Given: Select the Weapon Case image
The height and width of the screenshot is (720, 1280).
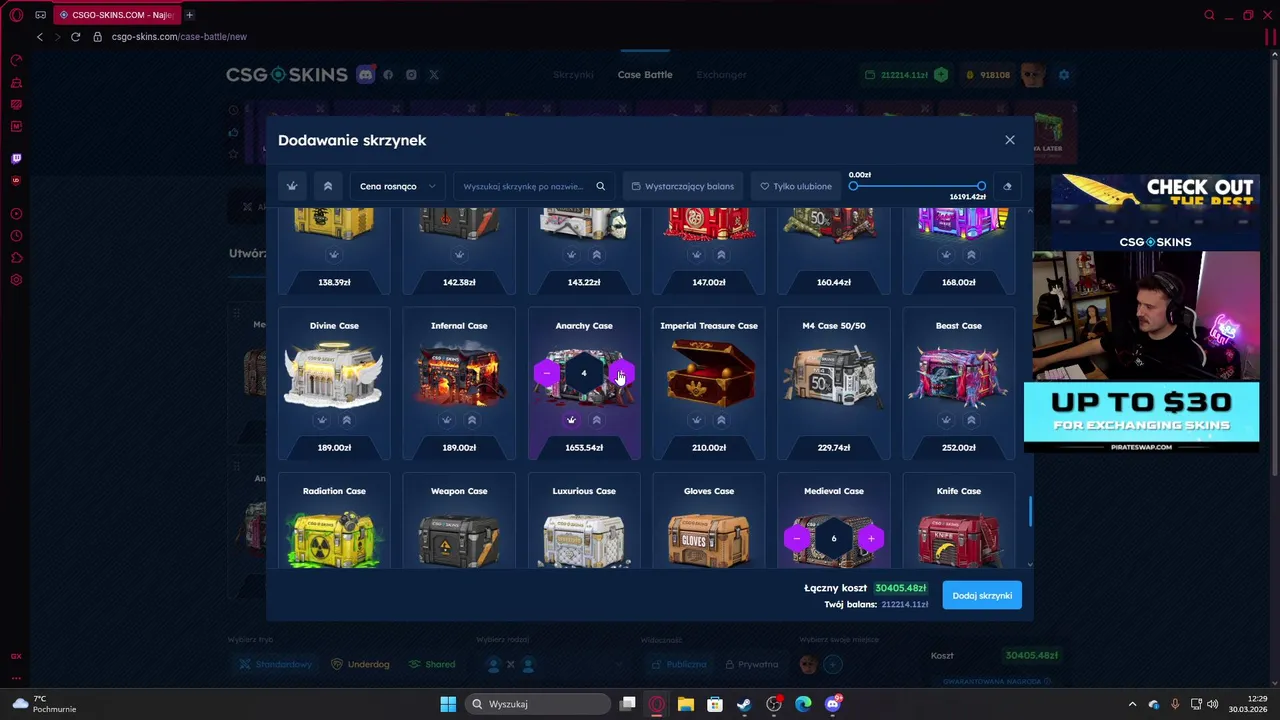Looking at the screenshot, I should pyautogui.click(x=459, y=540).
